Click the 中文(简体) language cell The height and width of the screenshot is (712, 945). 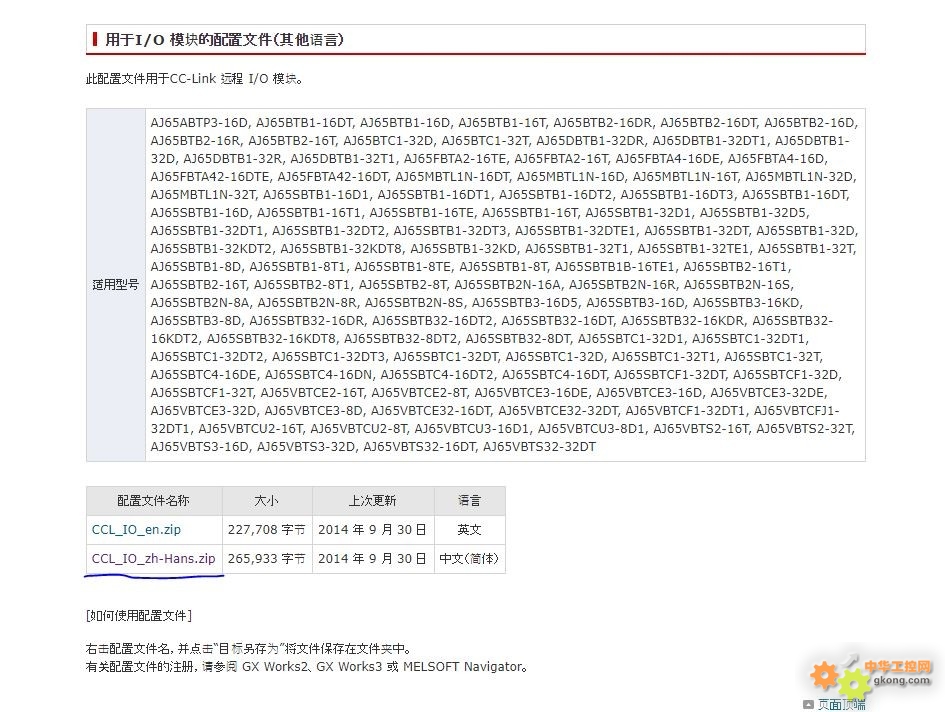pyautogui.click(x=469, y=559)
